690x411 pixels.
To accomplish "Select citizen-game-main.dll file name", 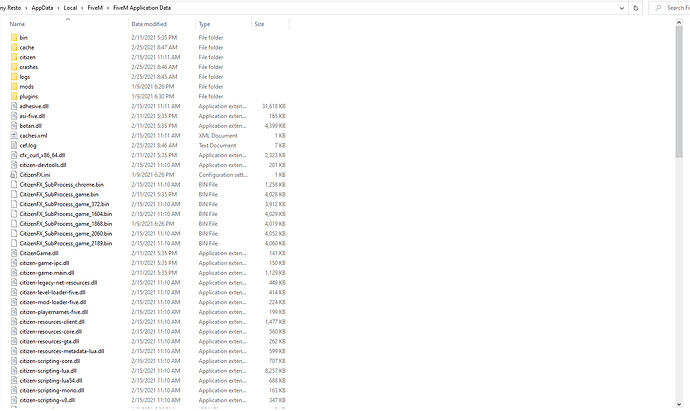I will tap(47, 273).
